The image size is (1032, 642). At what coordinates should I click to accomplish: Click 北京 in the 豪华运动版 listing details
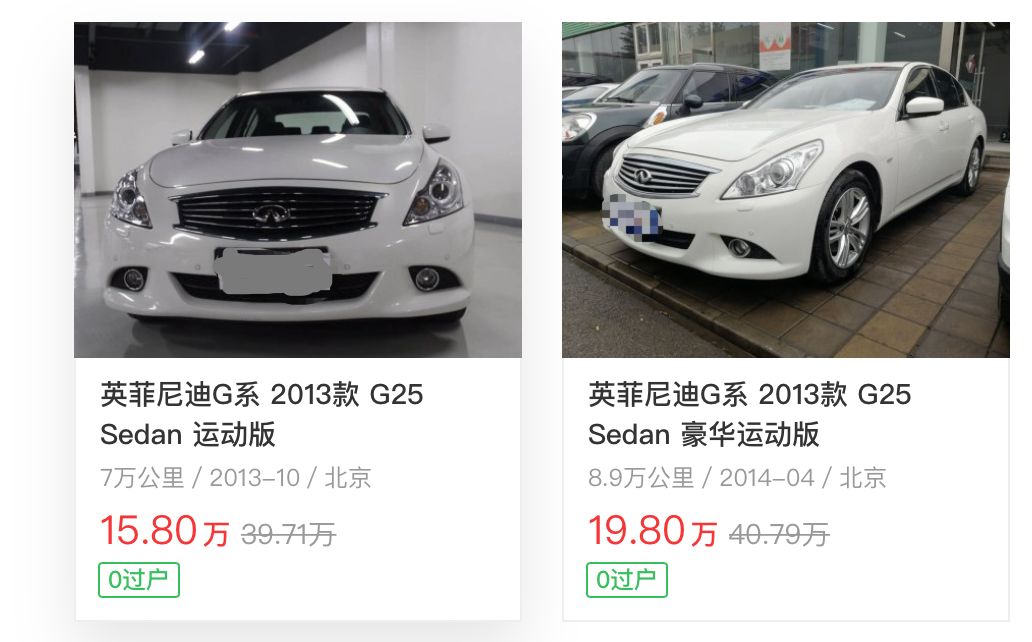click(862, 477)
